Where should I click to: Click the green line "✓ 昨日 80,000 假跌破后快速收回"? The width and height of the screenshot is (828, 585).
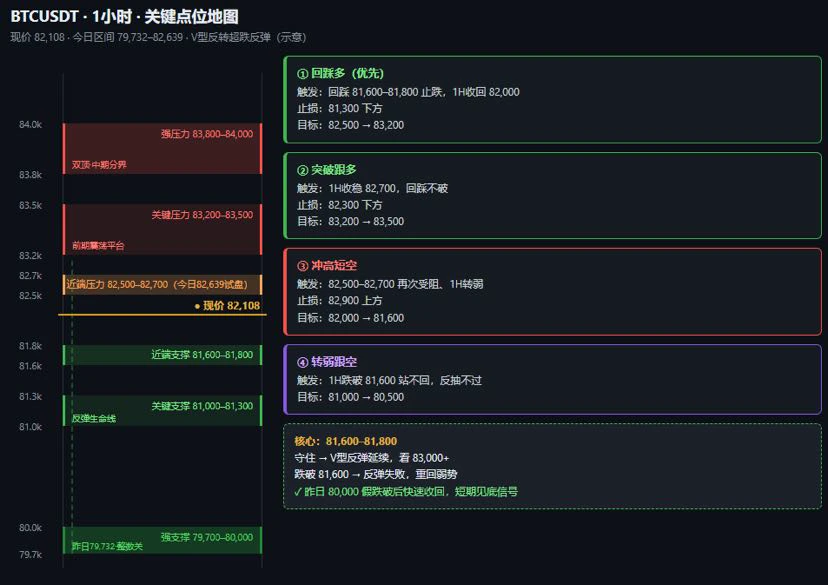click(x=406, y=492)
